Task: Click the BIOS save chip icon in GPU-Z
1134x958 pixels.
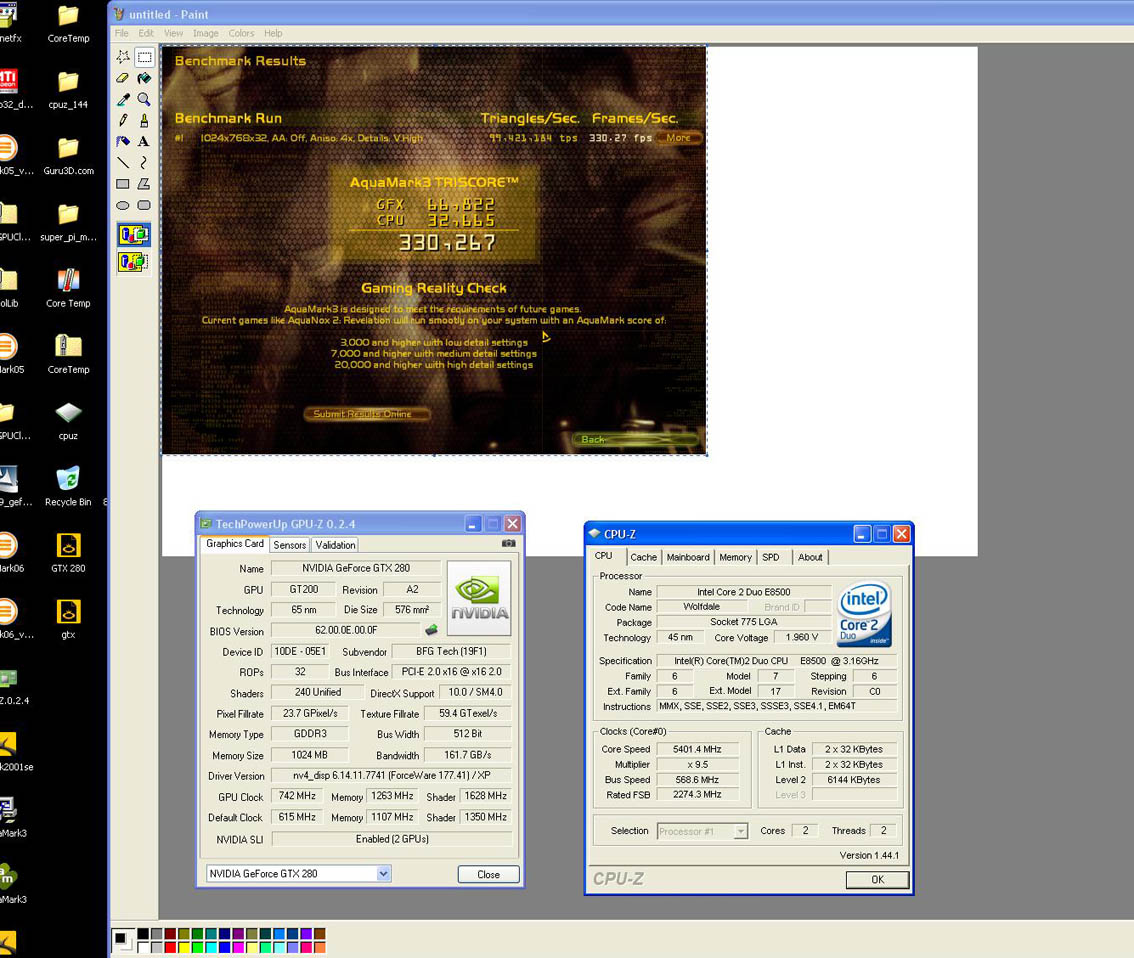Action: pyautogui.click(x=432, y=630)
